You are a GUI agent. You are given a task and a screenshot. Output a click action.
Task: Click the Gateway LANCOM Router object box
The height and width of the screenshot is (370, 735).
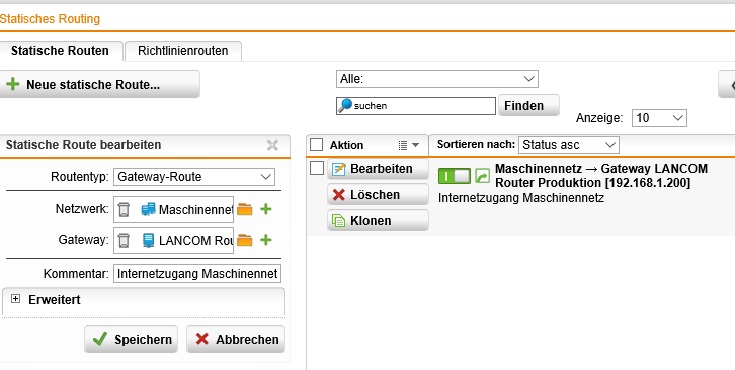(173, 240)
